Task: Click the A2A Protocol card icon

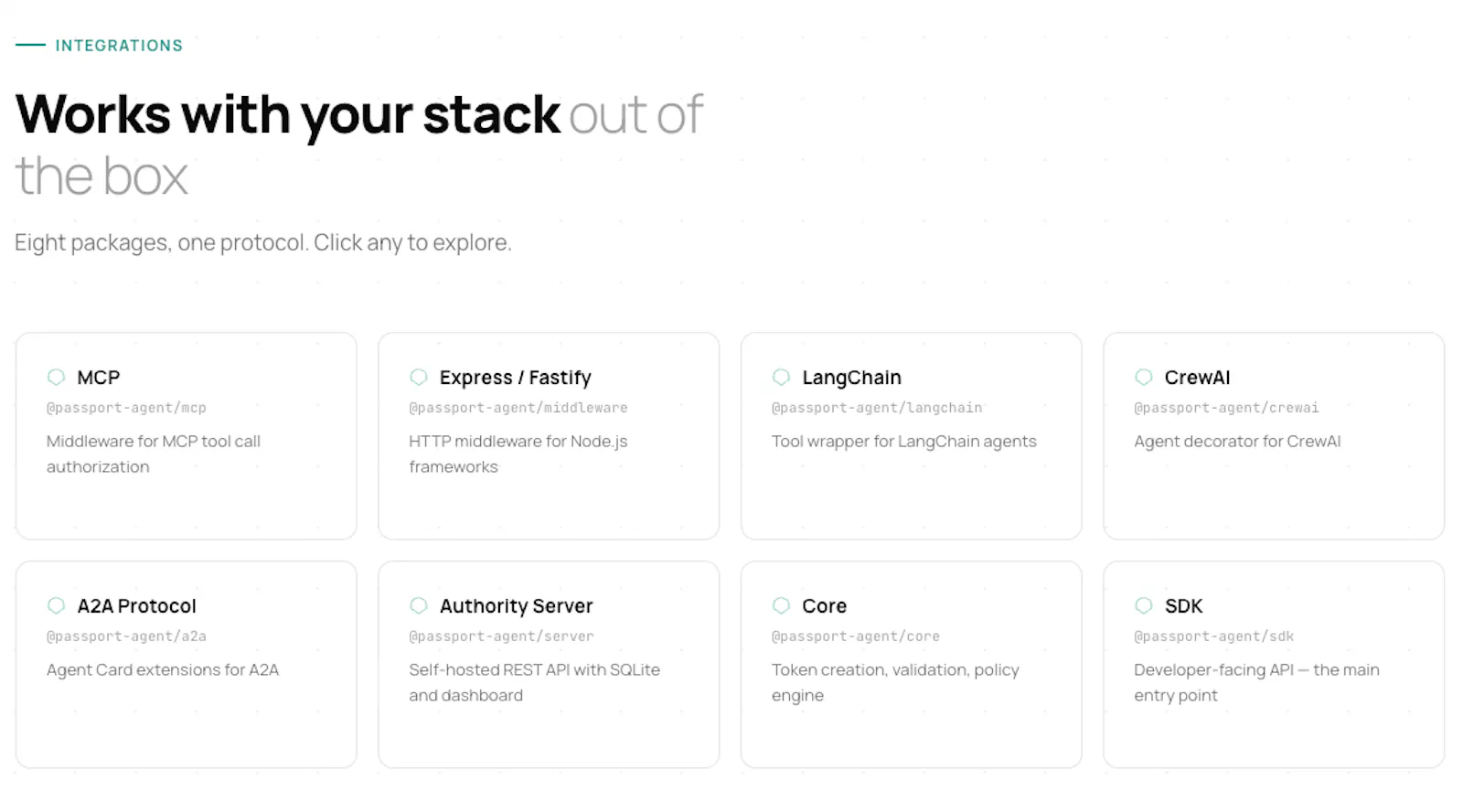Action: (x=56, y=605)
